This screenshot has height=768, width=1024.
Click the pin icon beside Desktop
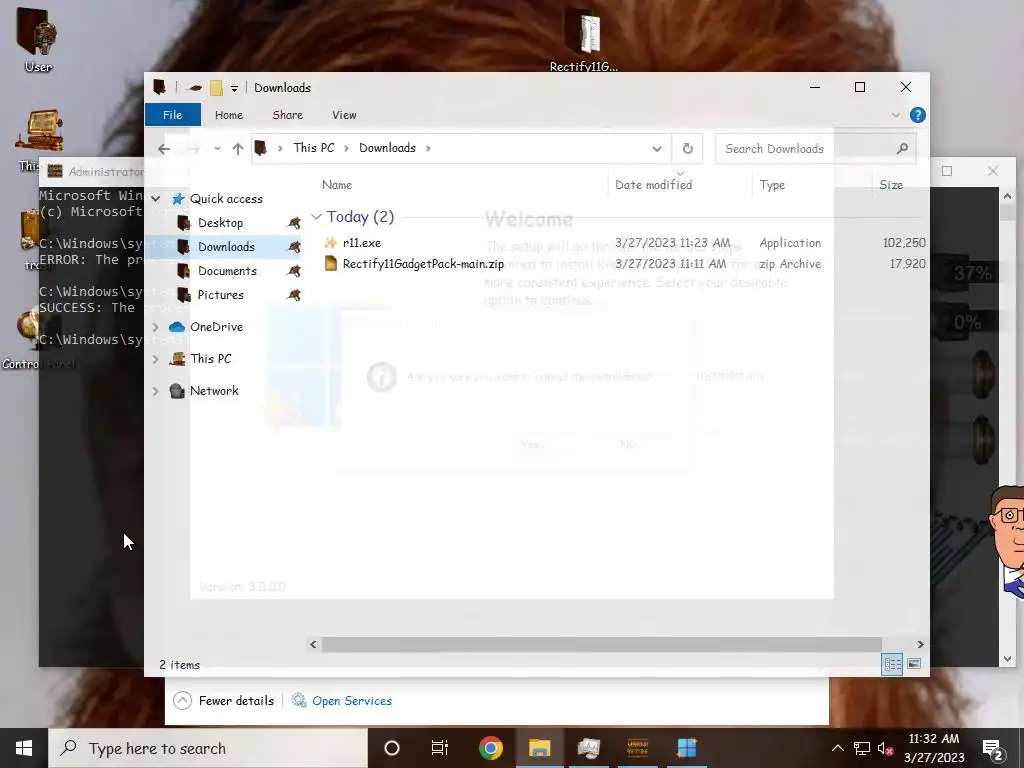tap(294, 223)
